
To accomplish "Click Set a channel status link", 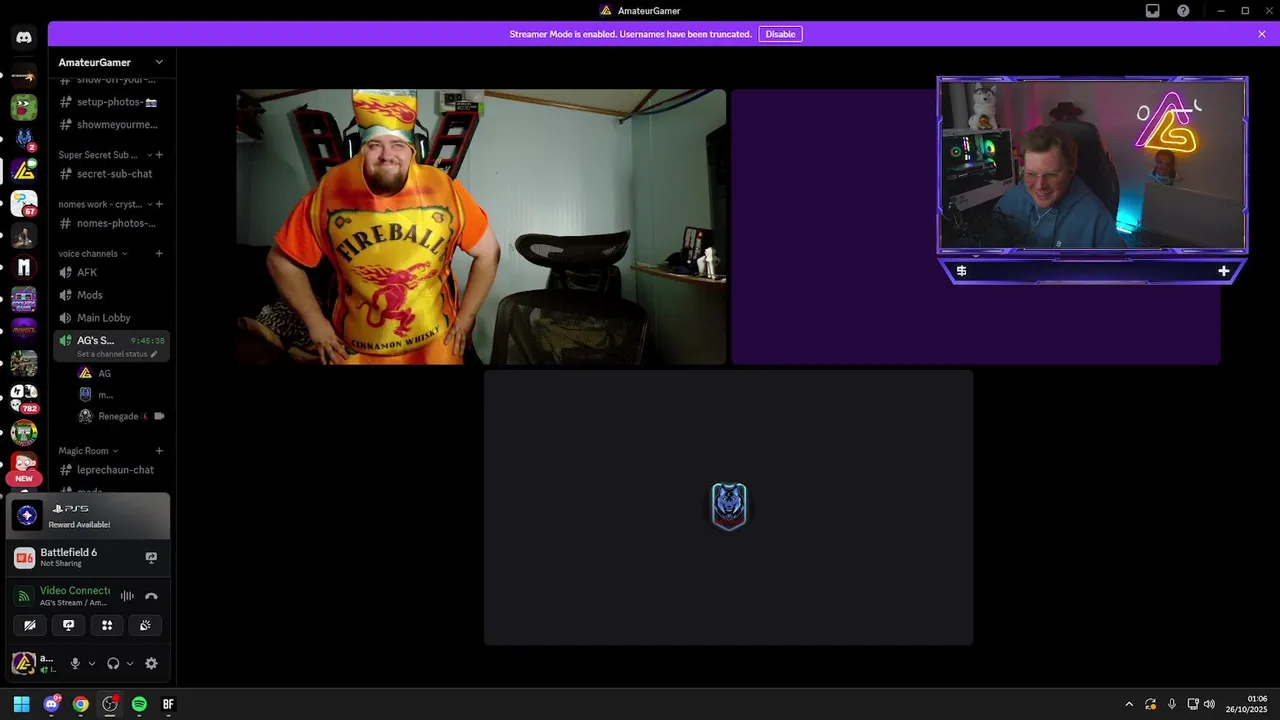I will coord(112,354).
